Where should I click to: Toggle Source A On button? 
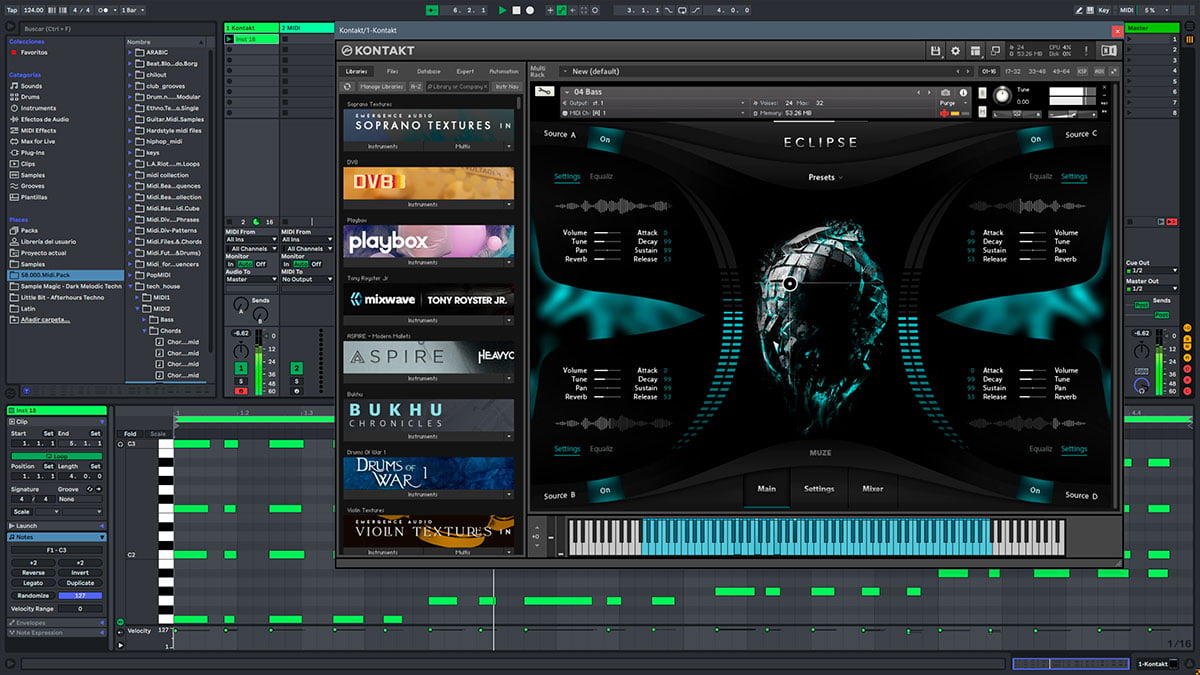coord(605,140)
